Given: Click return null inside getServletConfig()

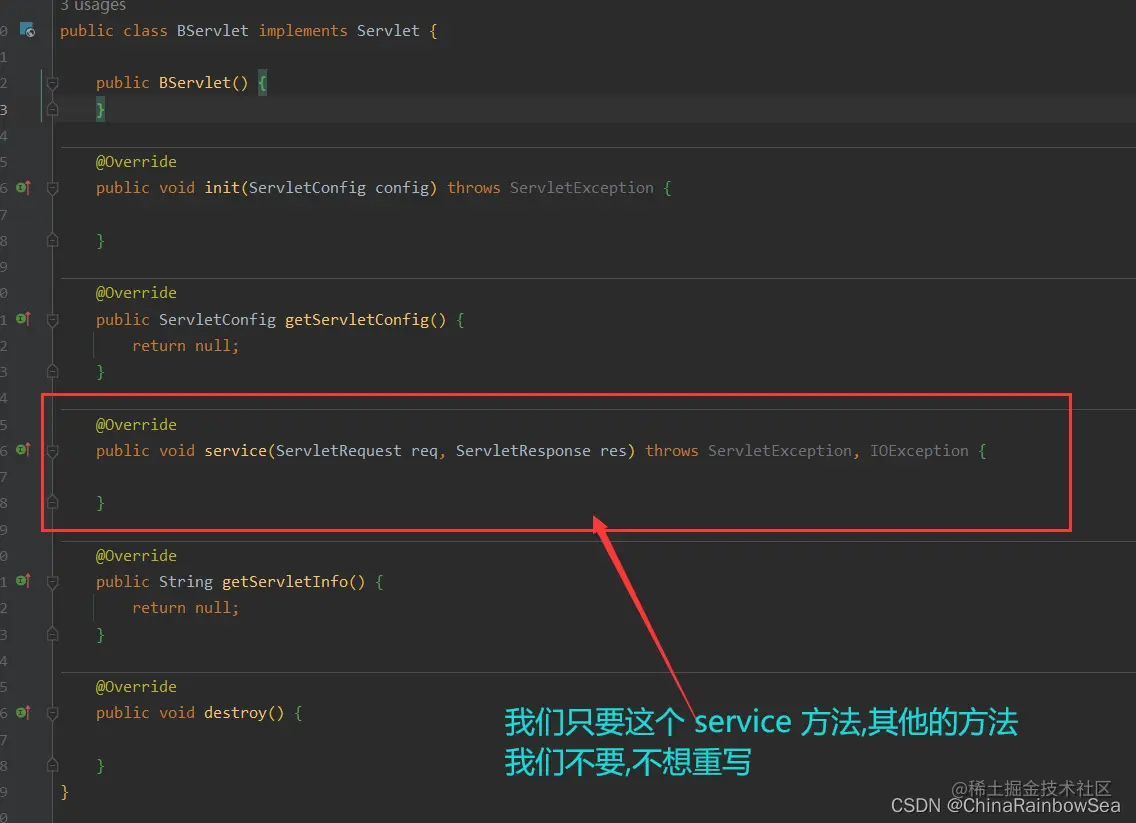Looking at the screenshot, I should 185,346.
